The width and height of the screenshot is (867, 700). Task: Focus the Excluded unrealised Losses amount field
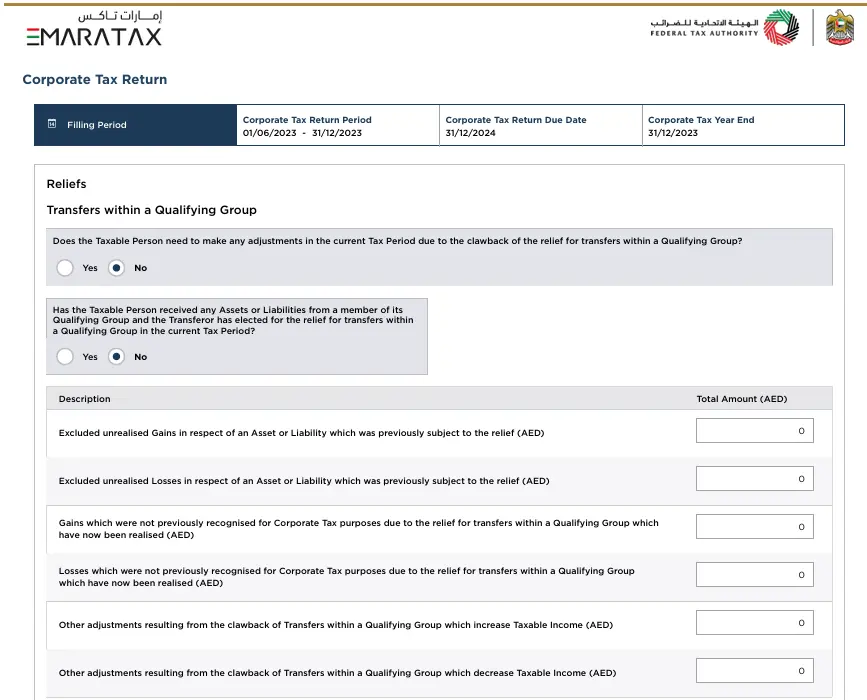754,479
